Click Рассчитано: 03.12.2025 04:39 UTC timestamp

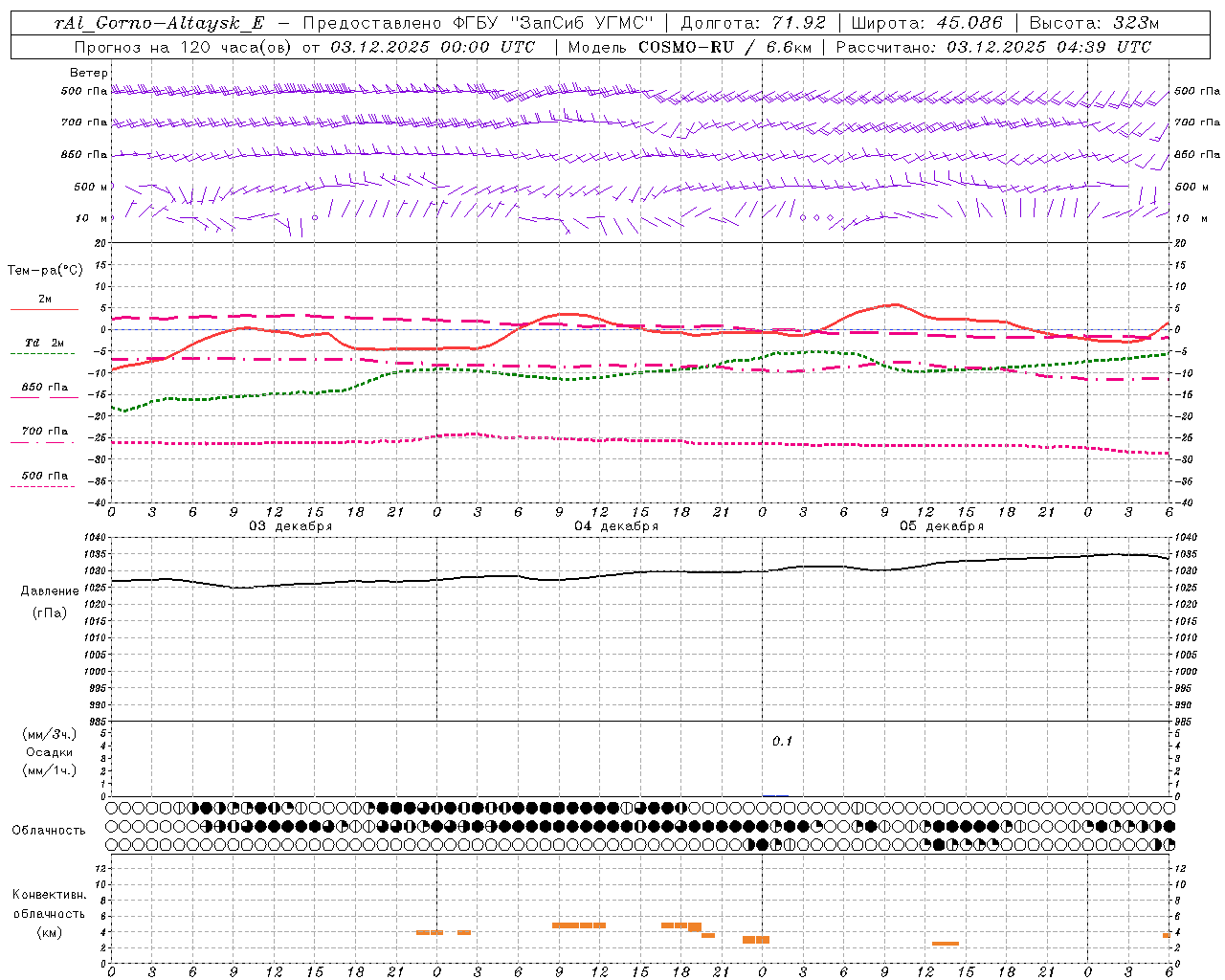[993, 47]
